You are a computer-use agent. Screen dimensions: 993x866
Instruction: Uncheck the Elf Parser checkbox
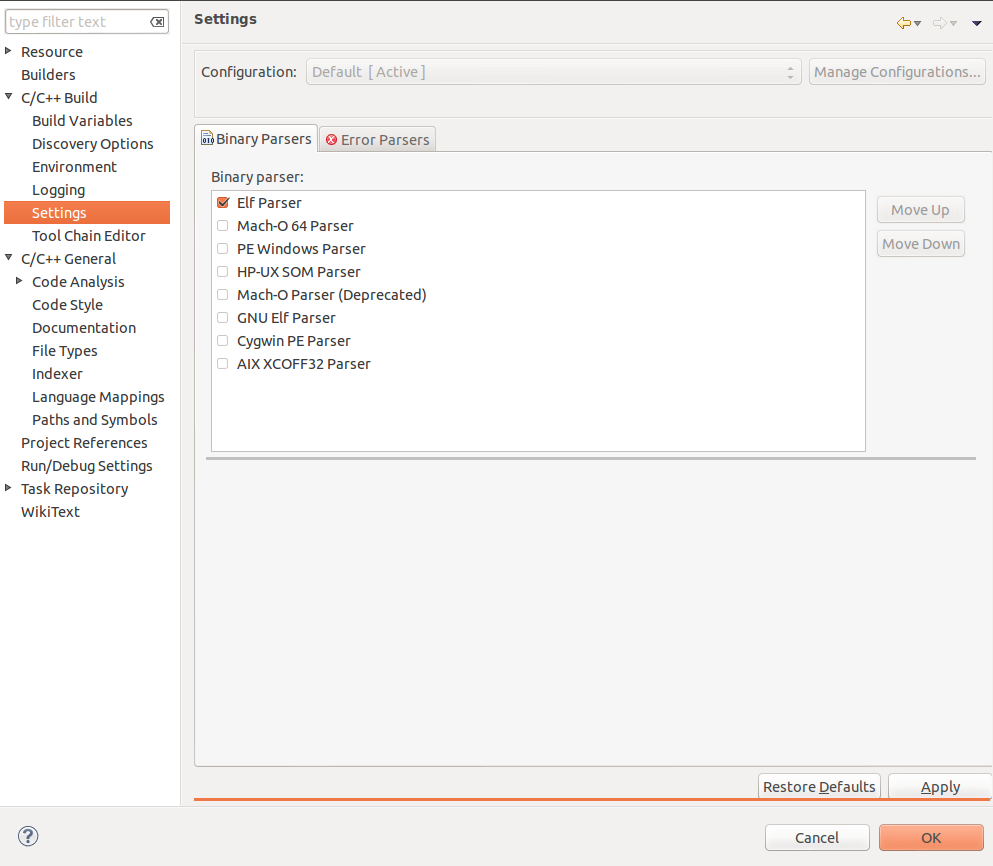[x=222, y=203]
